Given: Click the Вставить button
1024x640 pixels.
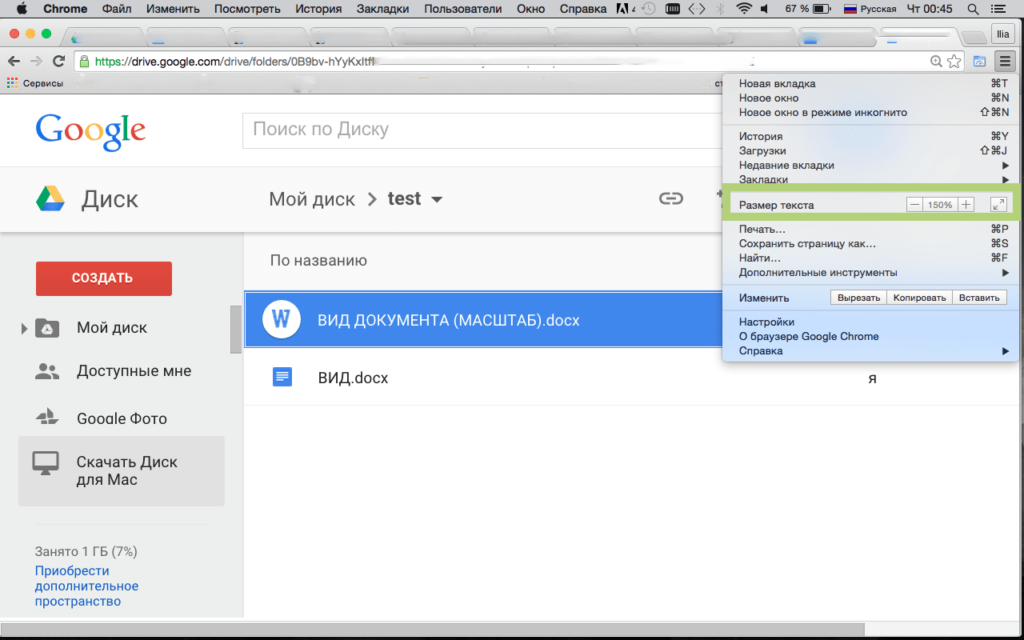Looking at the screenshot, I should tap(979, 298).
